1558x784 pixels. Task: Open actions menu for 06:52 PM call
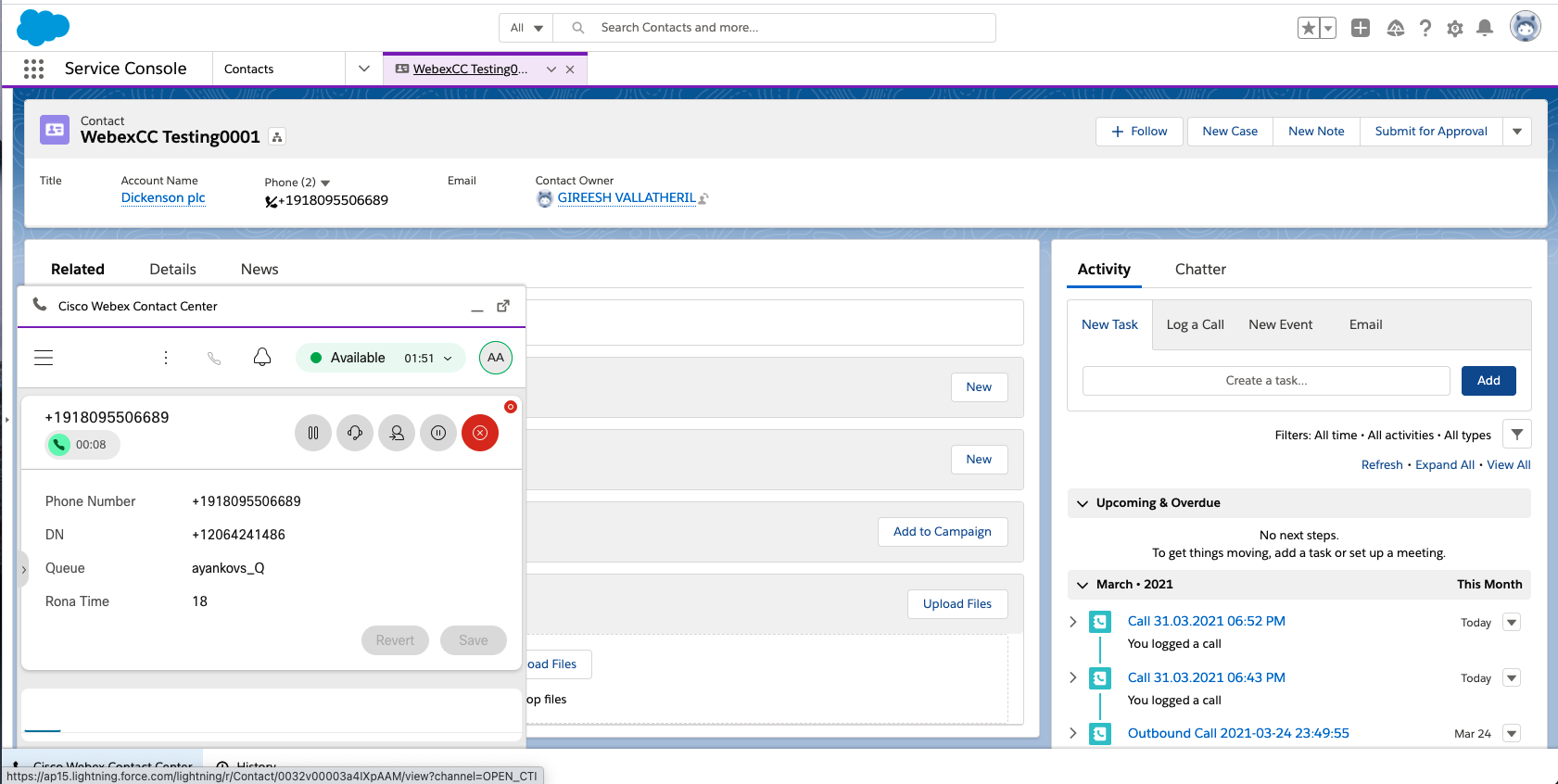pos(1512,623)
